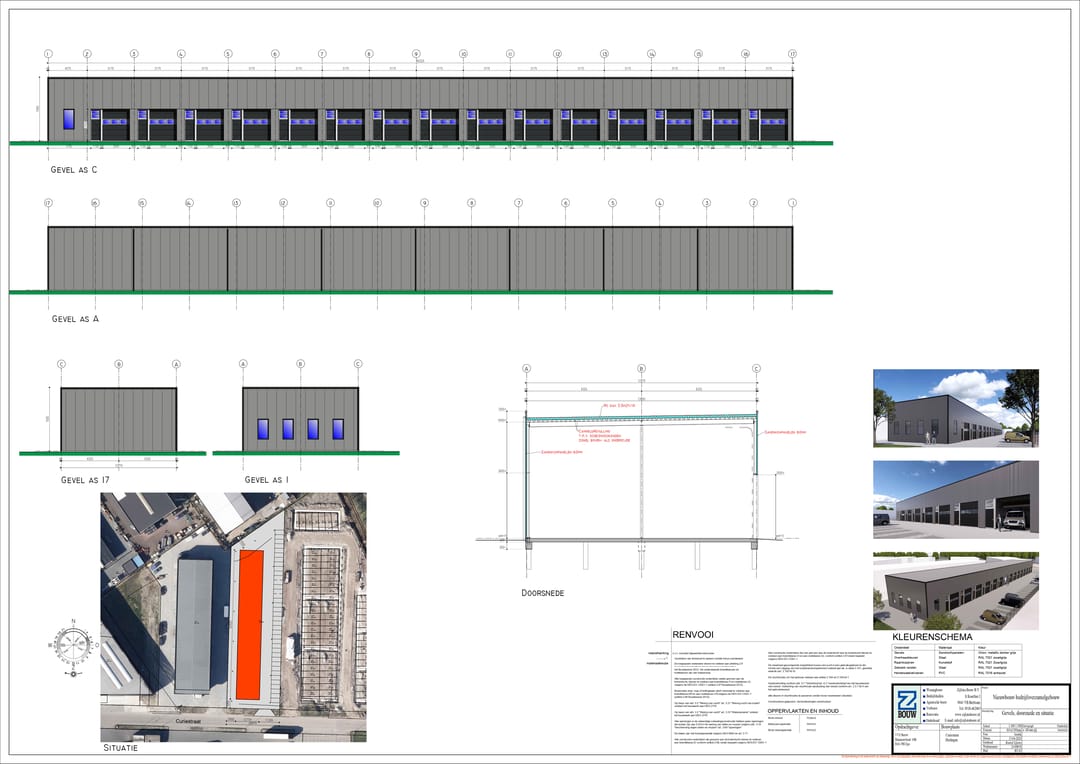This screenshot has width=1080, height=764.
Task: Click the Gevel as A label
Action: click(74, 319)
